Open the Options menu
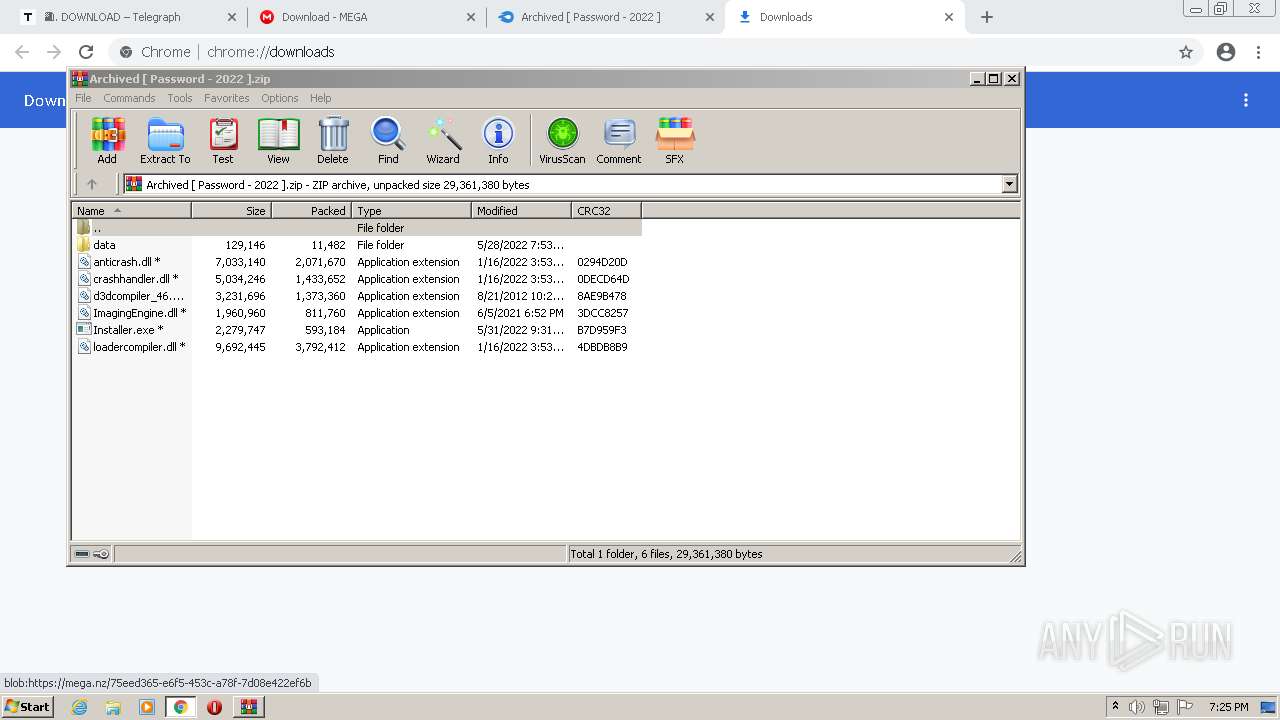Viewport: 1280px width, 720px height. [x=280, y=98]
